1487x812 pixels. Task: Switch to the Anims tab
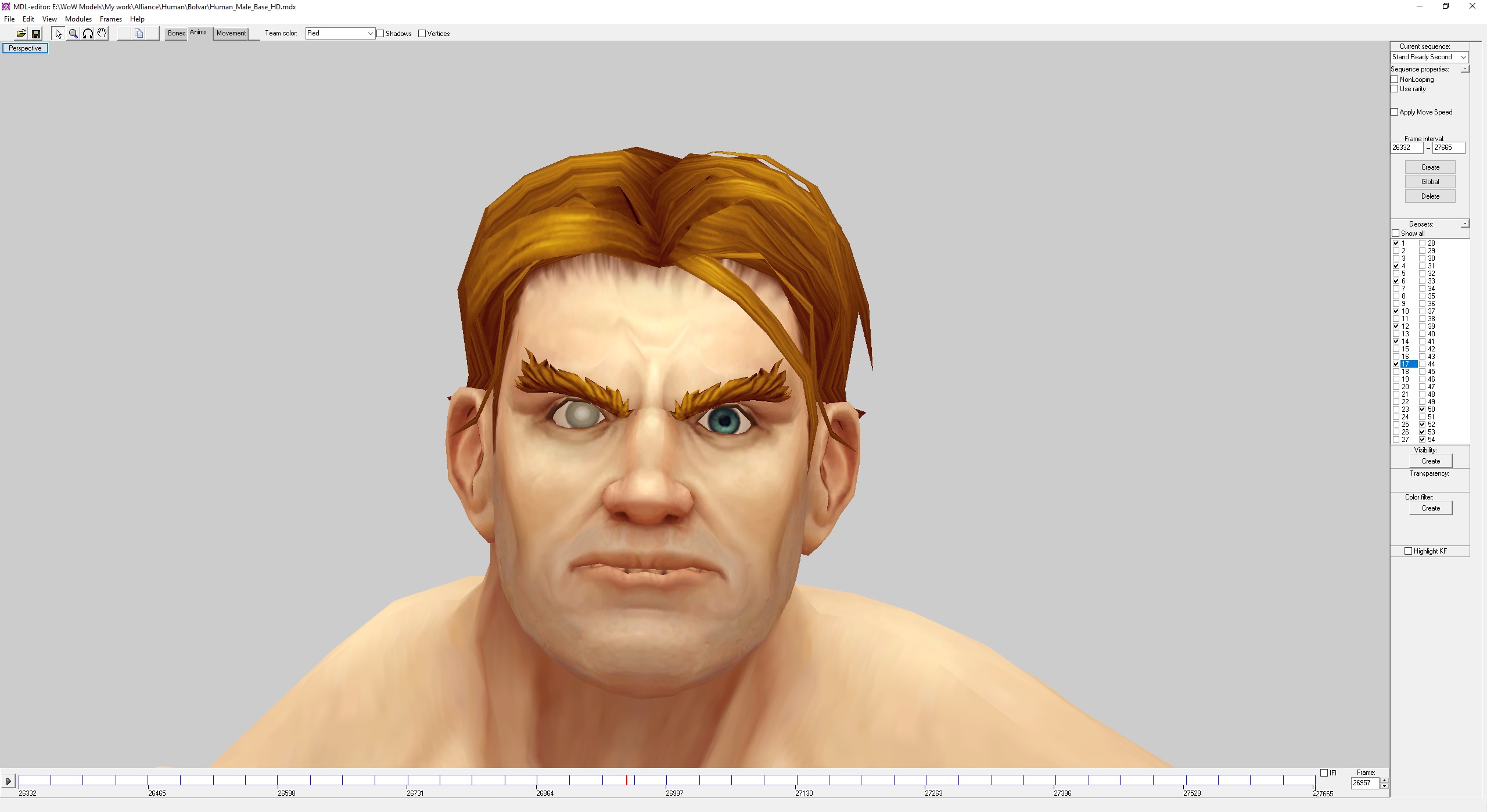click(198, 33)
